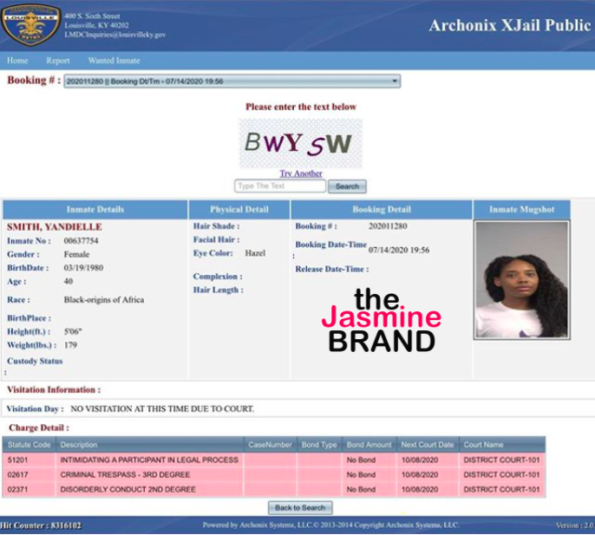Select the Criminal Trespass 3rd Degree row
Image resolution: width=595 pixels, height=535 pixels.
274,475
